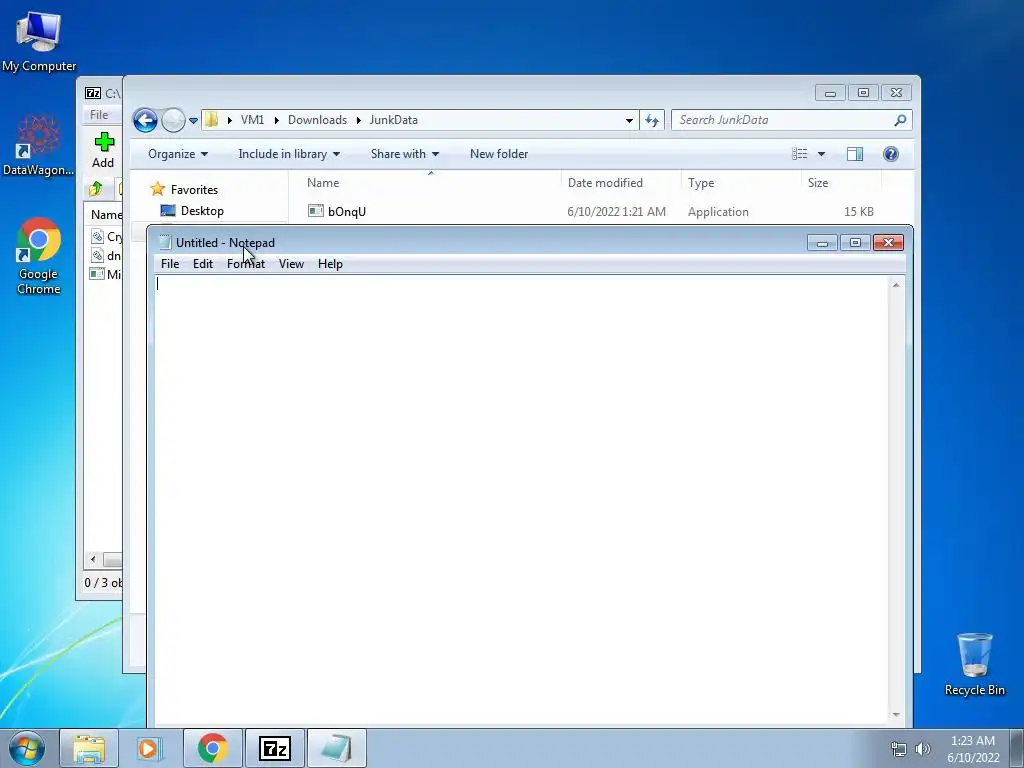Open the File menu in Notepad
This screenshot has height=768, width=1024.
[170, 264]
